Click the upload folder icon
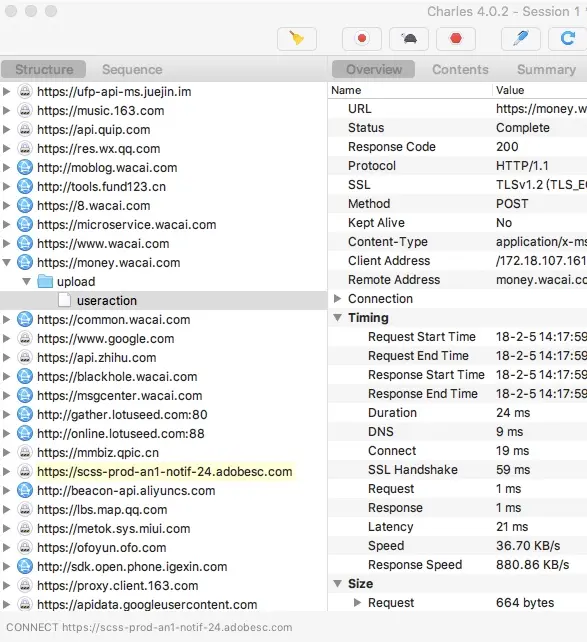This screenshot has width=587, height=642. [45, 281]
